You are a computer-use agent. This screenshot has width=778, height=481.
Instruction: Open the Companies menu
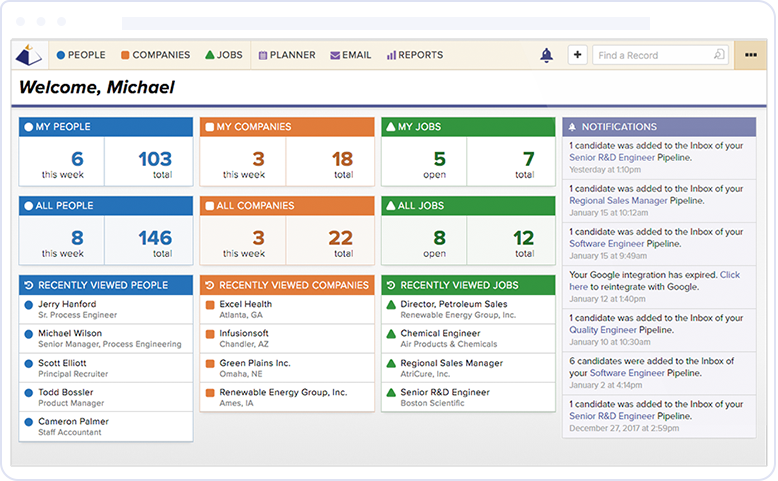[x=154, y=56]
